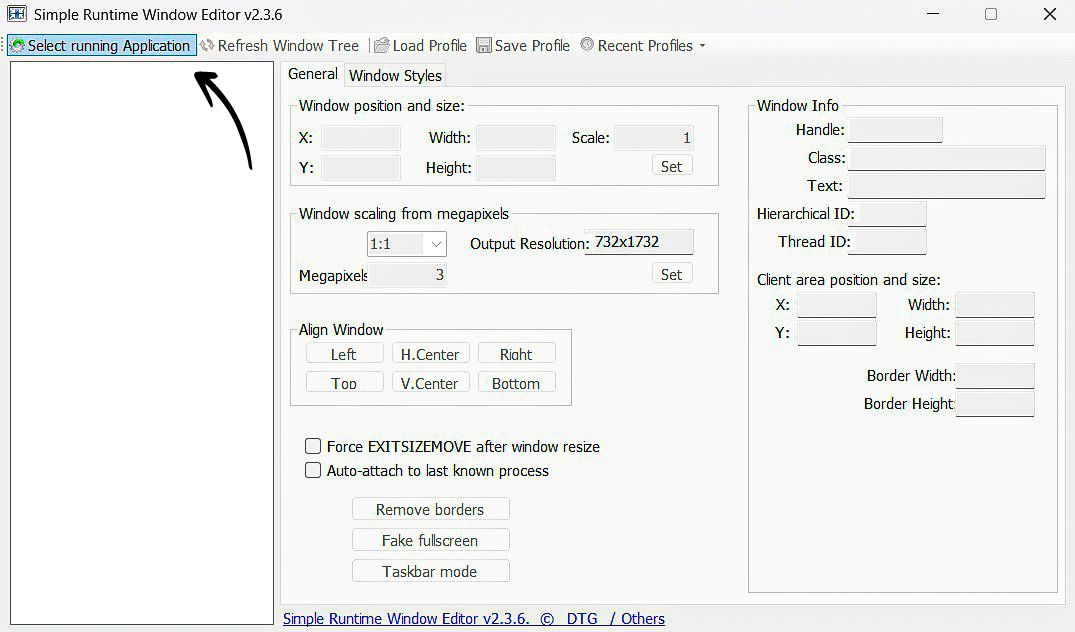
Task: Click the Border Width field
Action: [995, 376]
